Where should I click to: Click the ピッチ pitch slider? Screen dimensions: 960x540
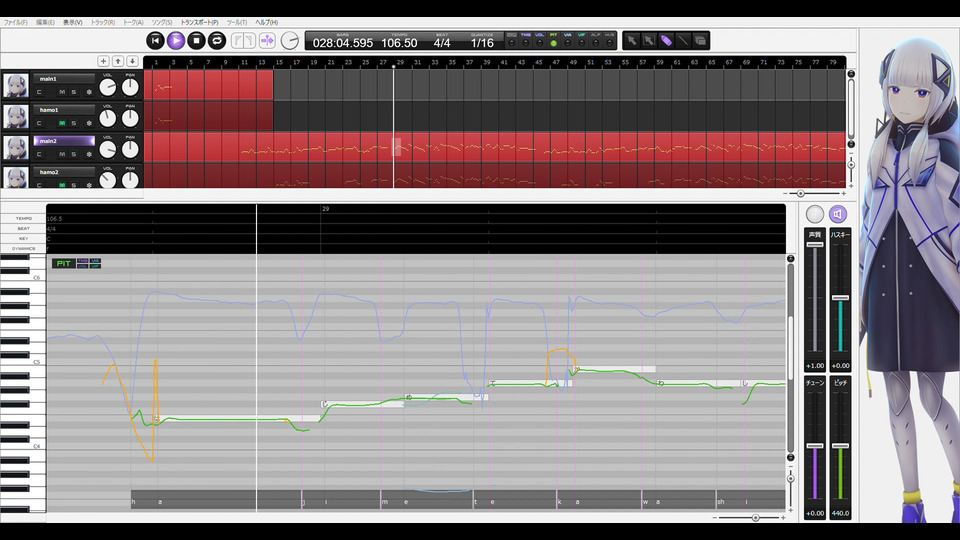(841, 448)
